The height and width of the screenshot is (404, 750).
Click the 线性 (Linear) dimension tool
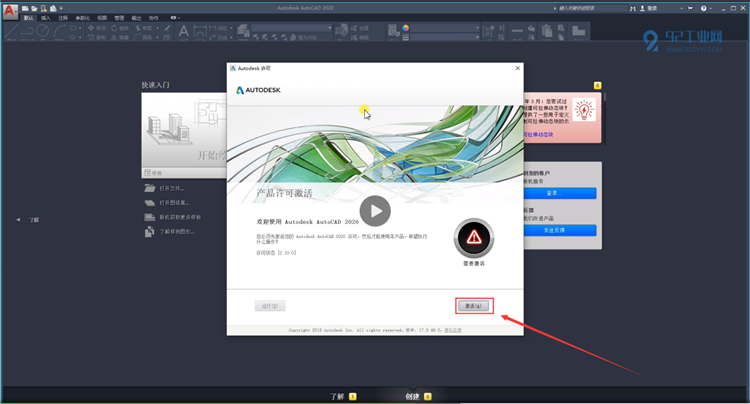coord(218,28)
